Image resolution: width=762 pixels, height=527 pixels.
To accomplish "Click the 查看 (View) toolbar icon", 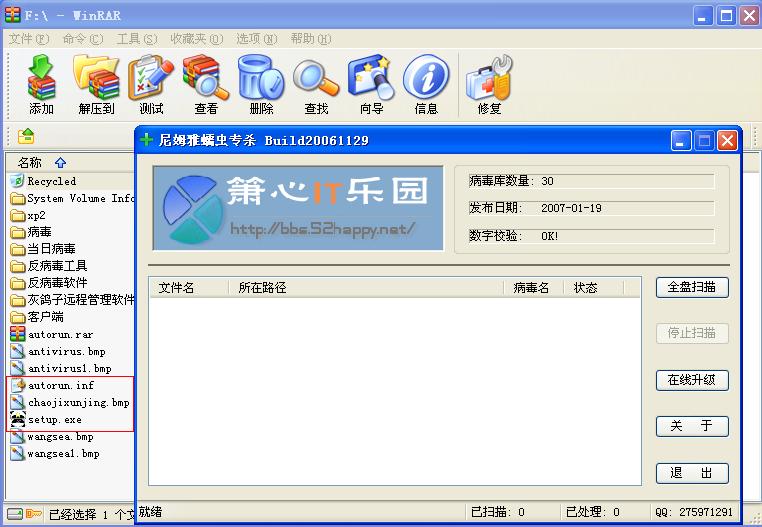I will [x=206, y=85].
